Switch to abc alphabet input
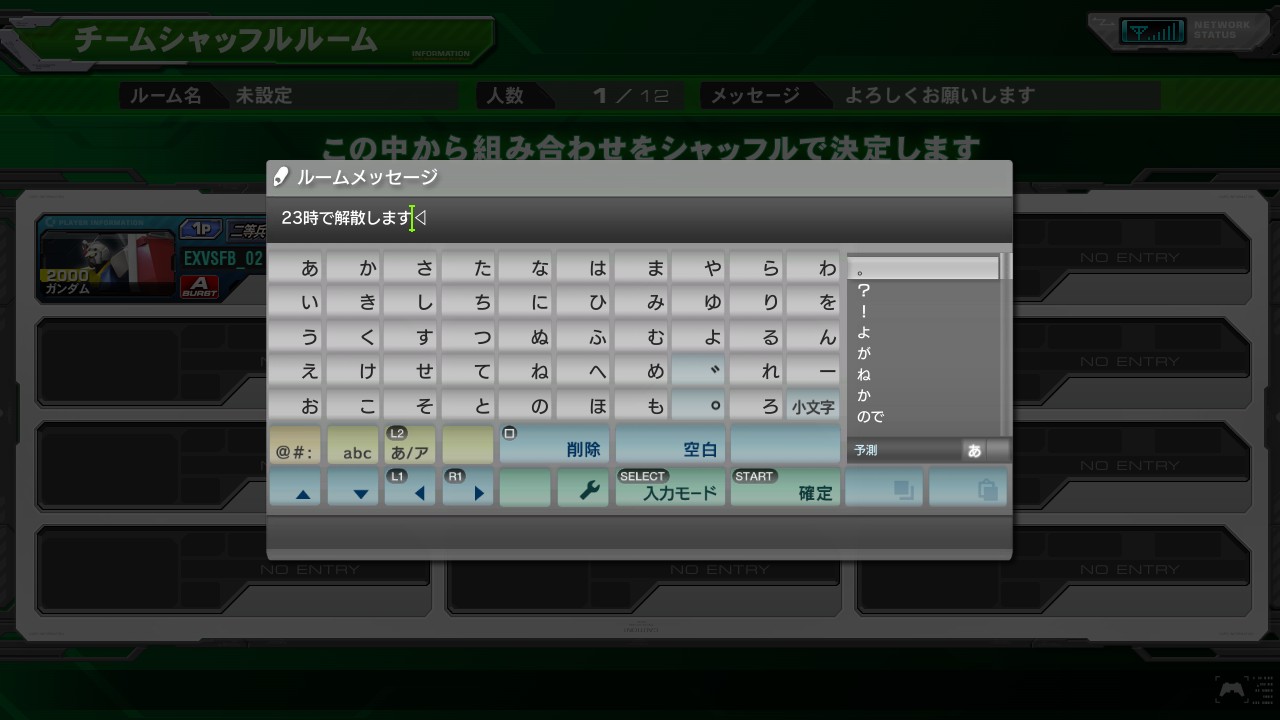The image size is (1280, 720). point(353,446)
